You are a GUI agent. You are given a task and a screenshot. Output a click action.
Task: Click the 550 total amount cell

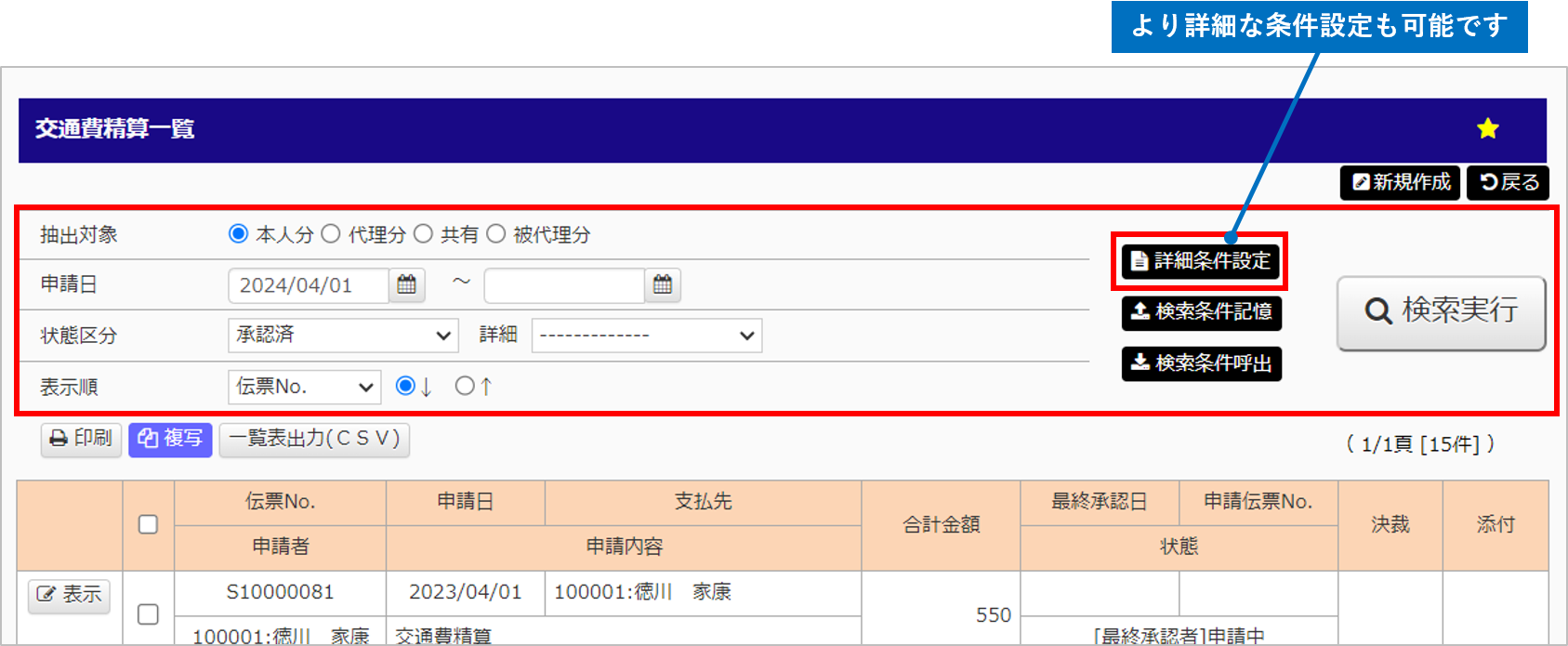941,609
